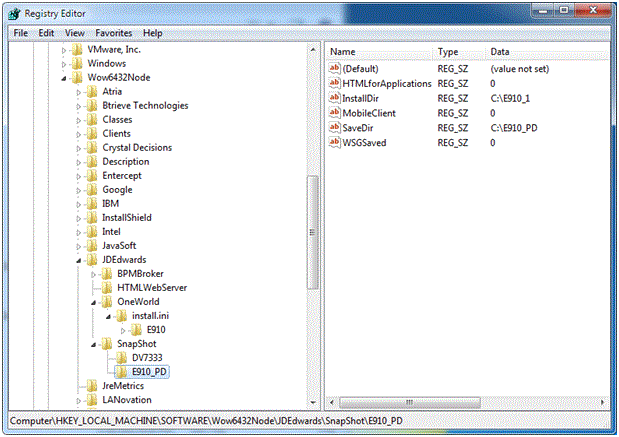619x437 pixels.
Task: Select the IBM tree key
Action: click(x=111, y=204)
